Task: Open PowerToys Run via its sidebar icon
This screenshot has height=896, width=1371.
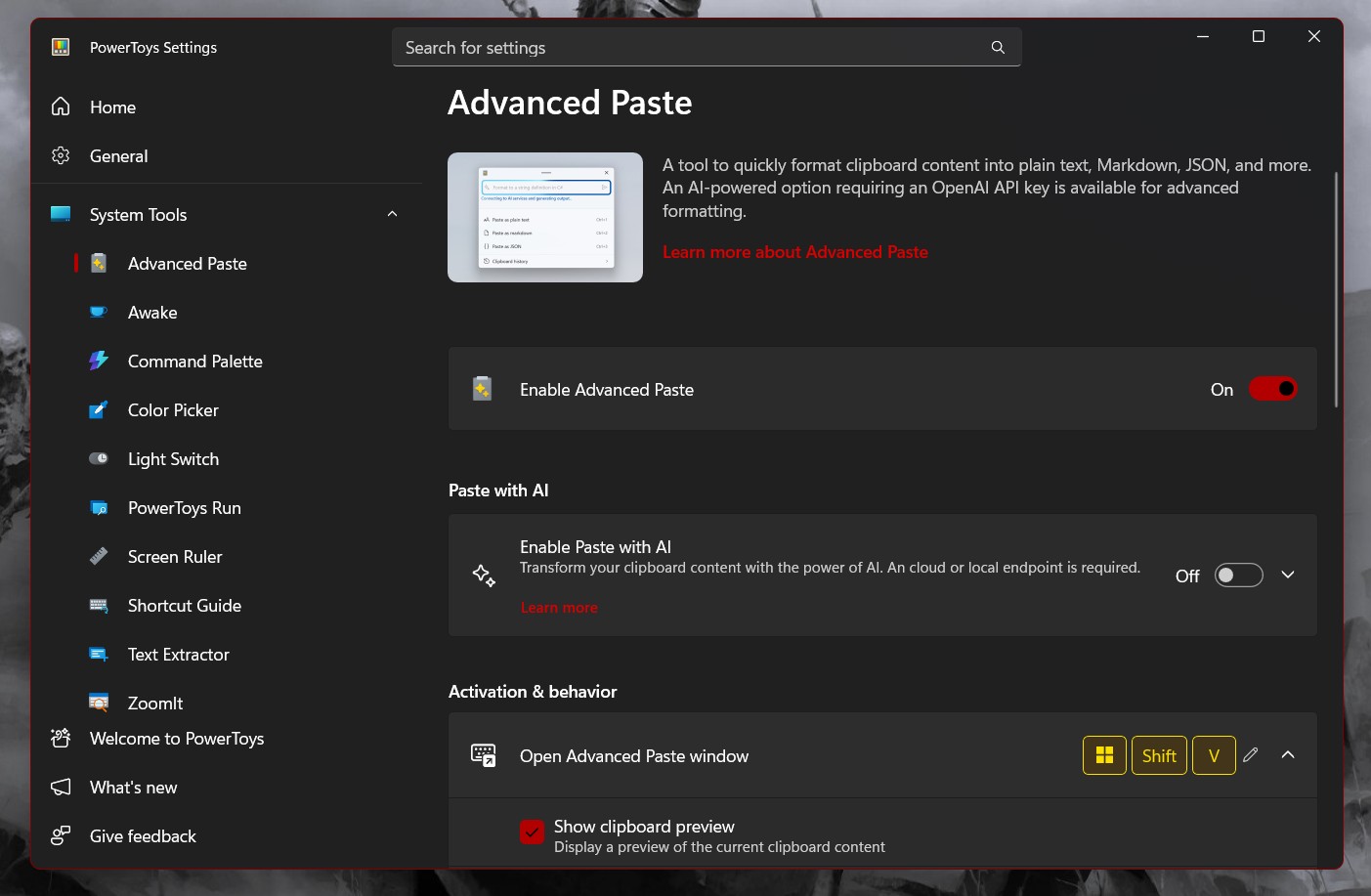Action: (98, 507)
